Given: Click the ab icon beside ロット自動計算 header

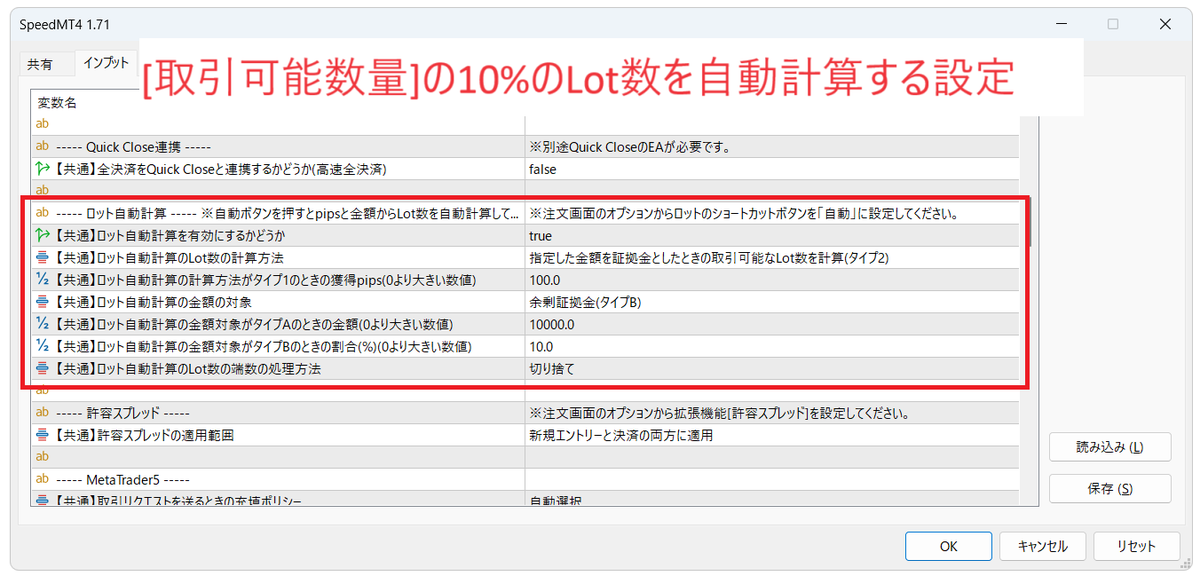Looking at the screenshot, I should [x=42, y=213].
